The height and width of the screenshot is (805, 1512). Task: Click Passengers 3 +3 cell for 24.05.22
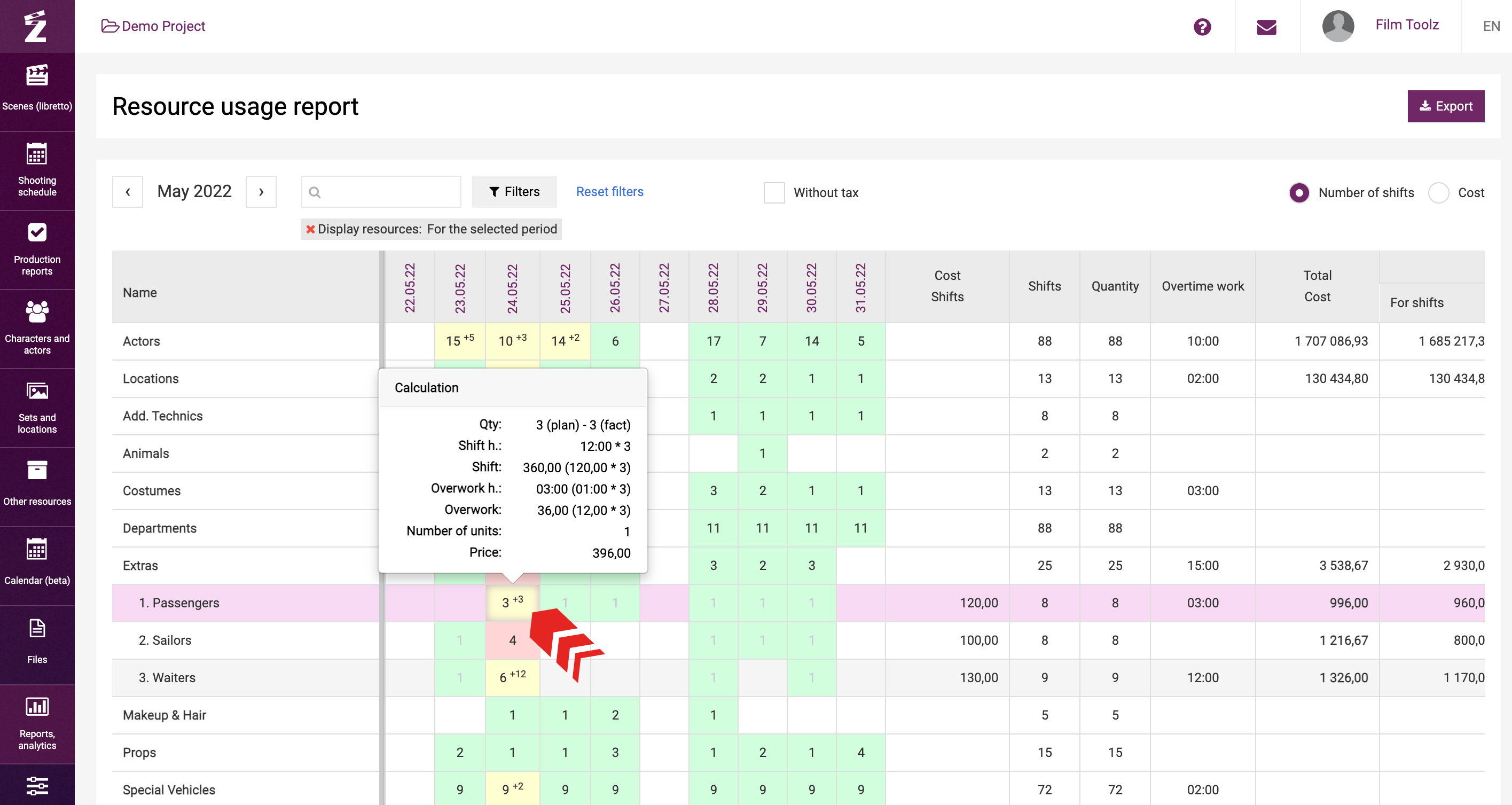pos(512,603)
